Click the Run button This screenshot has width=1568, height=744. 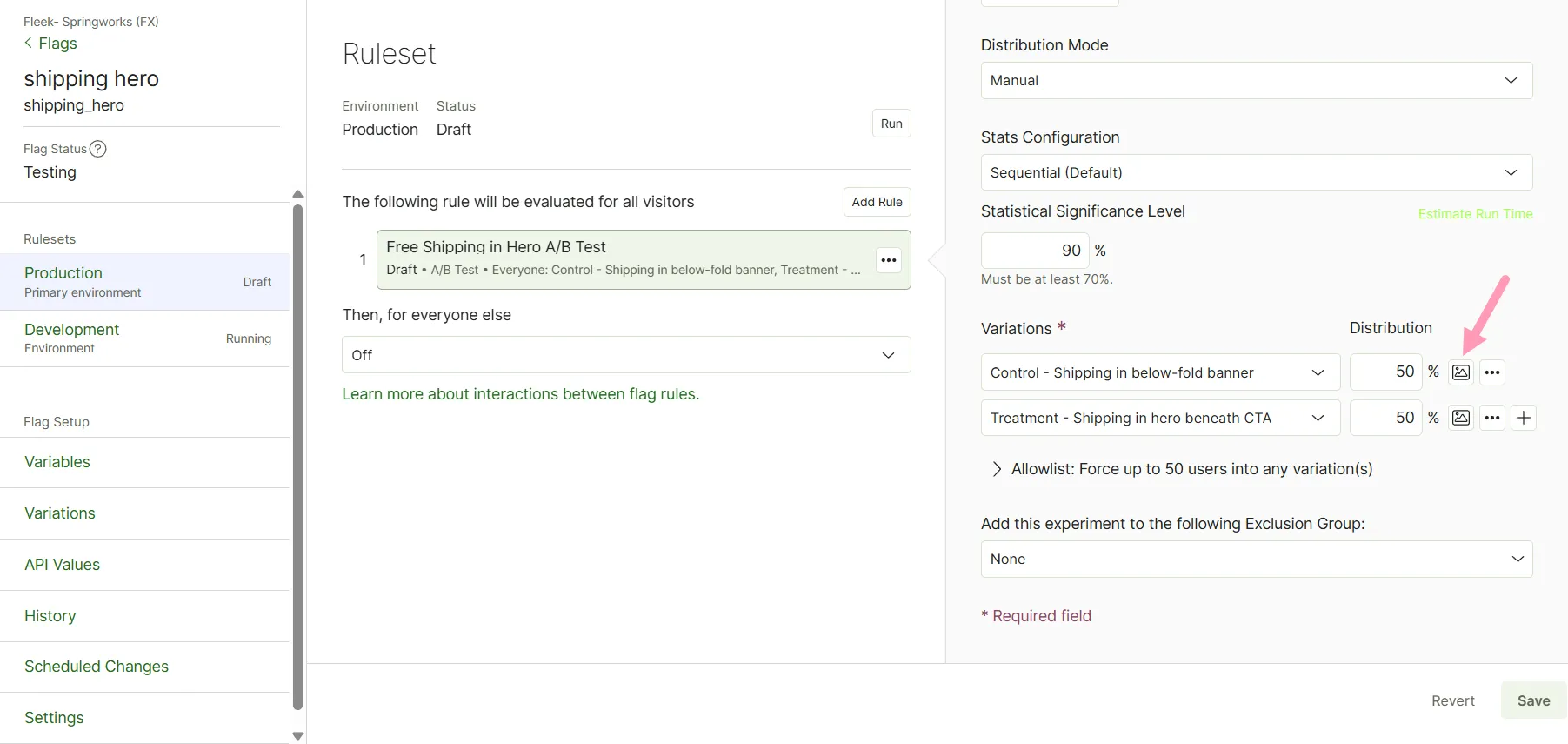891,124
